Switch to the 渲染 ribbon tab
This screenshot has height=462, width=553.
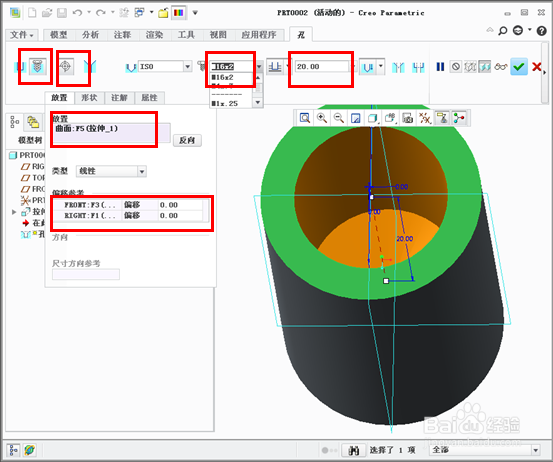pos(154,35)
